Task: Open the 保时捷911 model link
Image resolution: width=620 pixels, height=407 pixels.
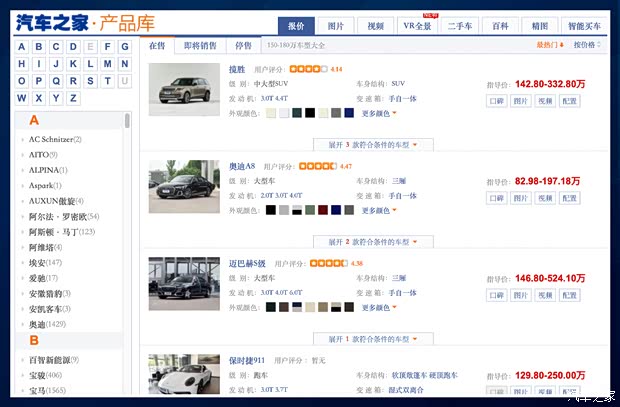Action: [x=247, y=360]
